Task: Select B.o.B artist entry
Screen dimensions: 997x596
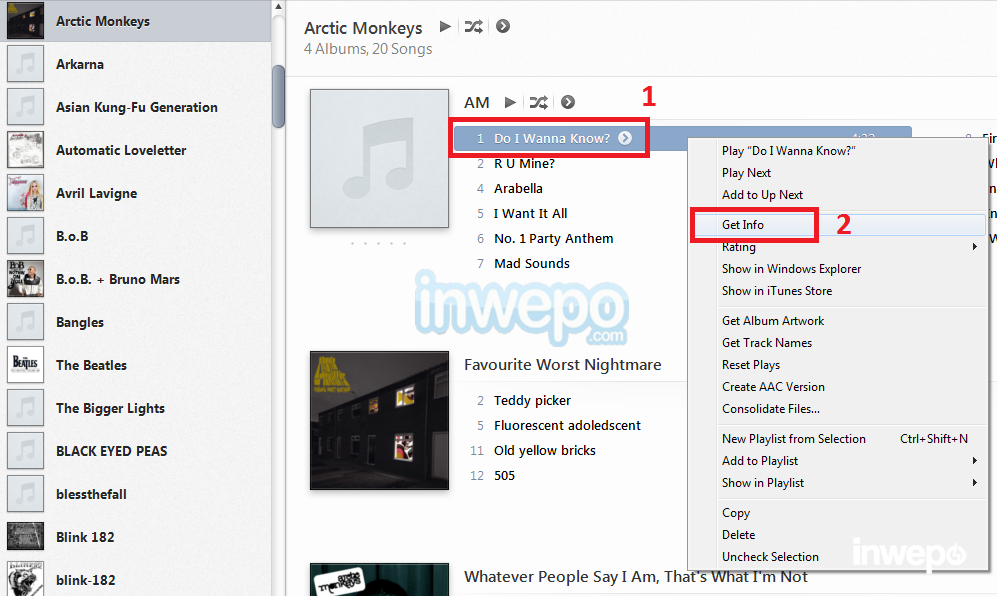Action: 135,236
